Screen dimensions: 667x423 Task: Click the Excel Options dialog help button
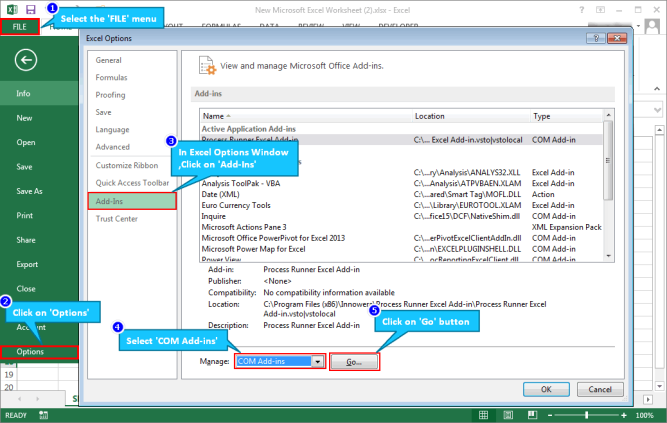(x=596, y=38)
